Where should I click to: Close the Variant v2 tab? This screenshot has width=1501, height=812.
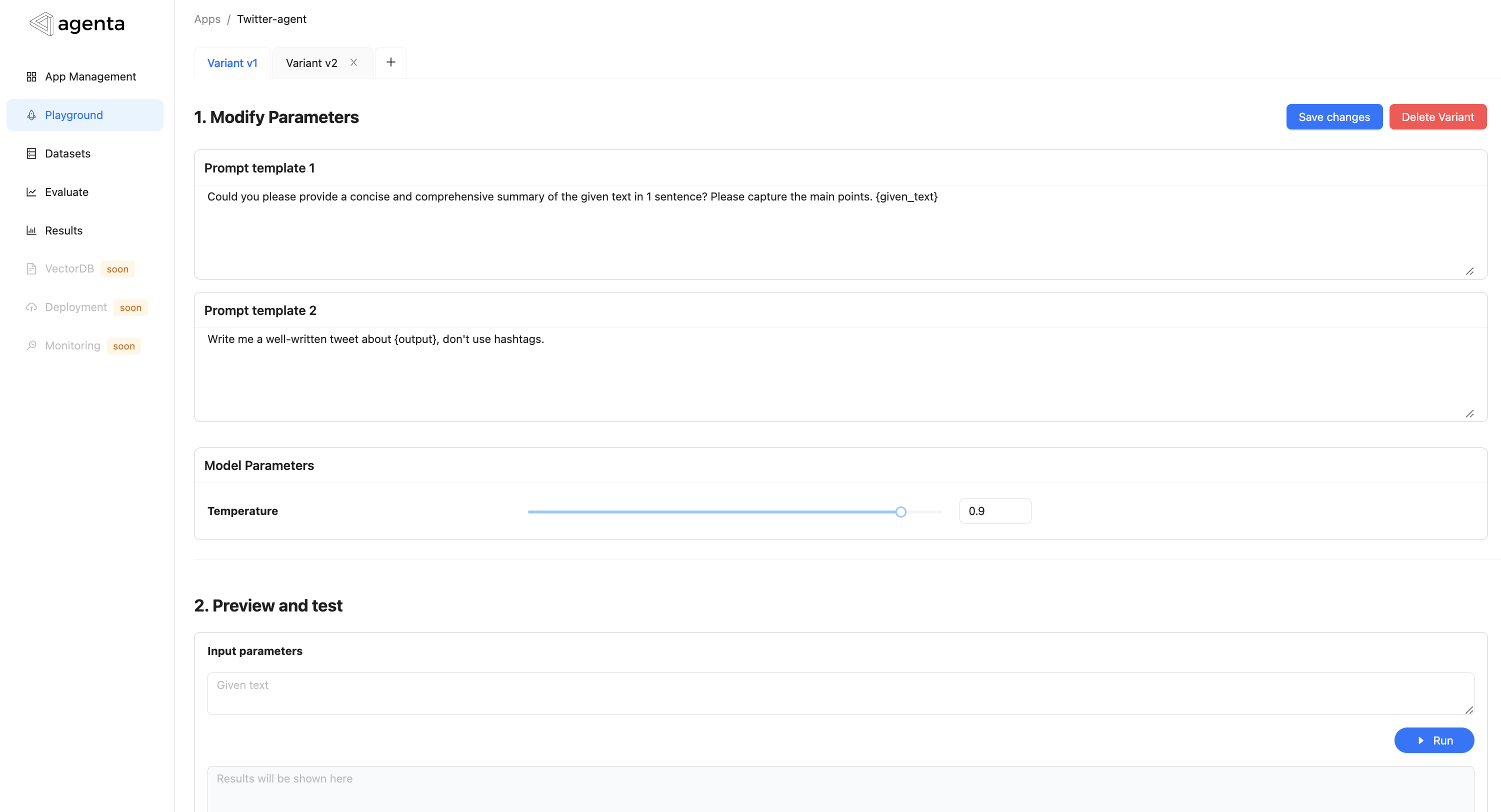353,62
